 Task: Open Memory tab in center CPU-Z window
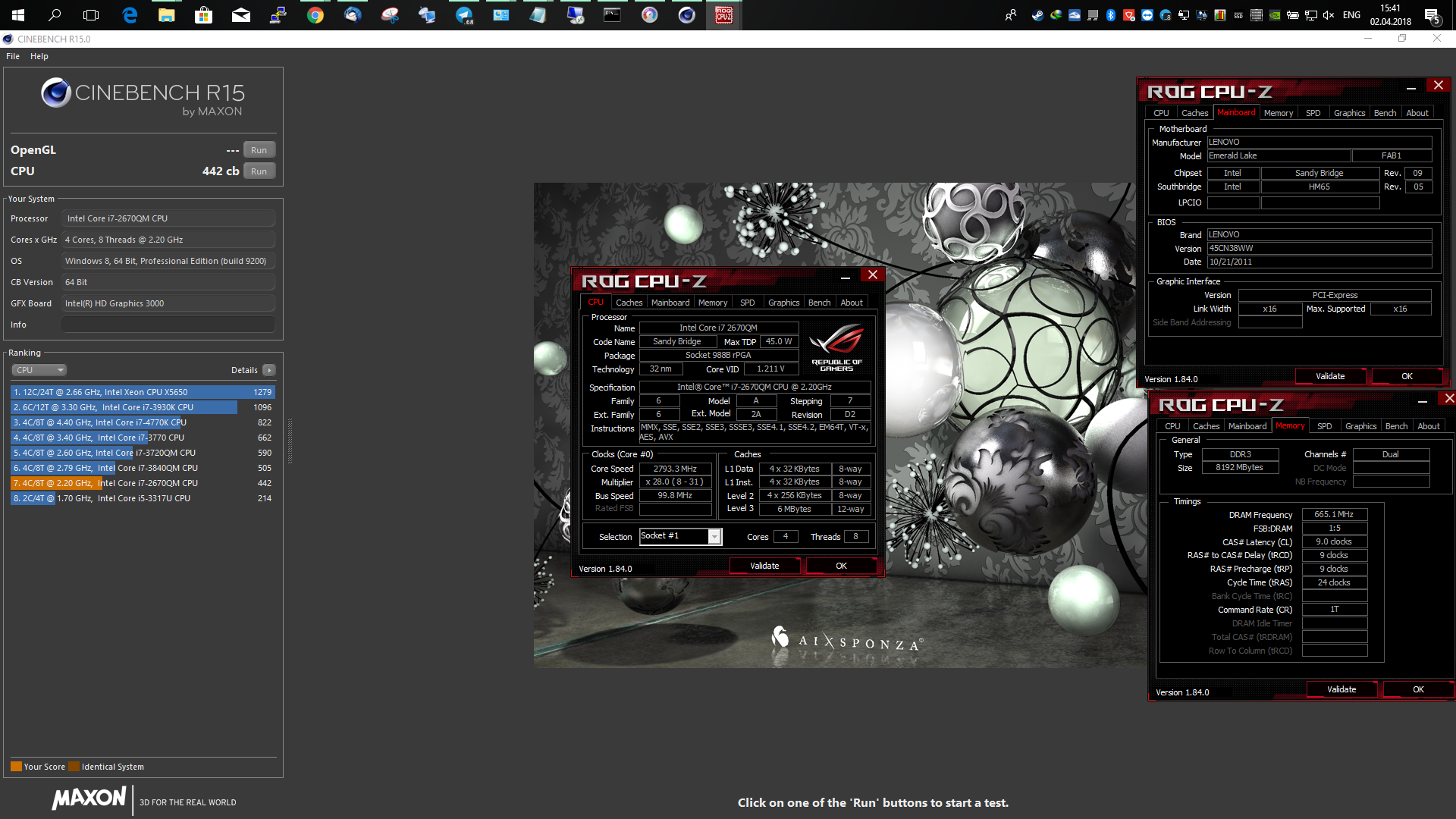click(x=713, y=303)
